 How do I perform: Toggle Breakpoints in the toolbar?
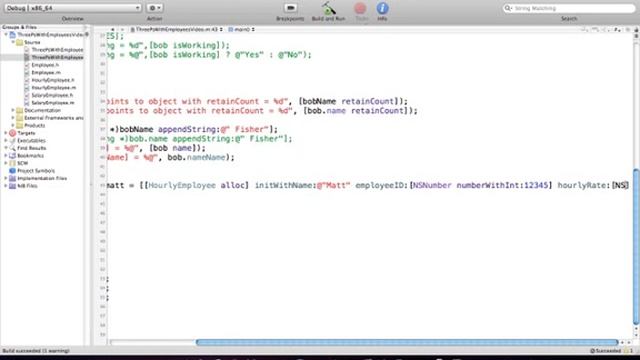(290, 8)
